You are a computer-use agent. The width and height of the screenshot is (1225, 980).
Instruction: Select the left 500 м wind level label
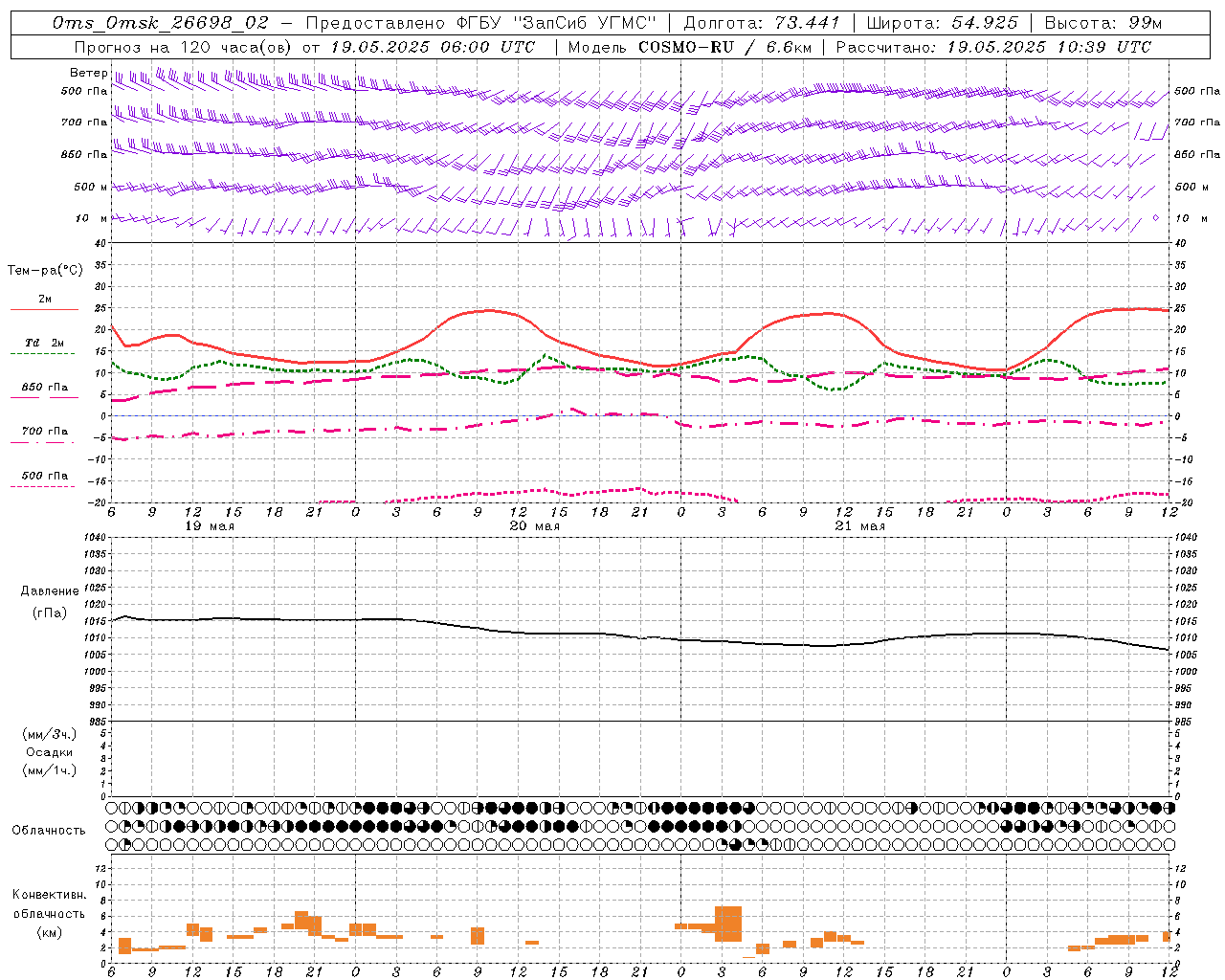pyautogui.click(x=91, y=187)
